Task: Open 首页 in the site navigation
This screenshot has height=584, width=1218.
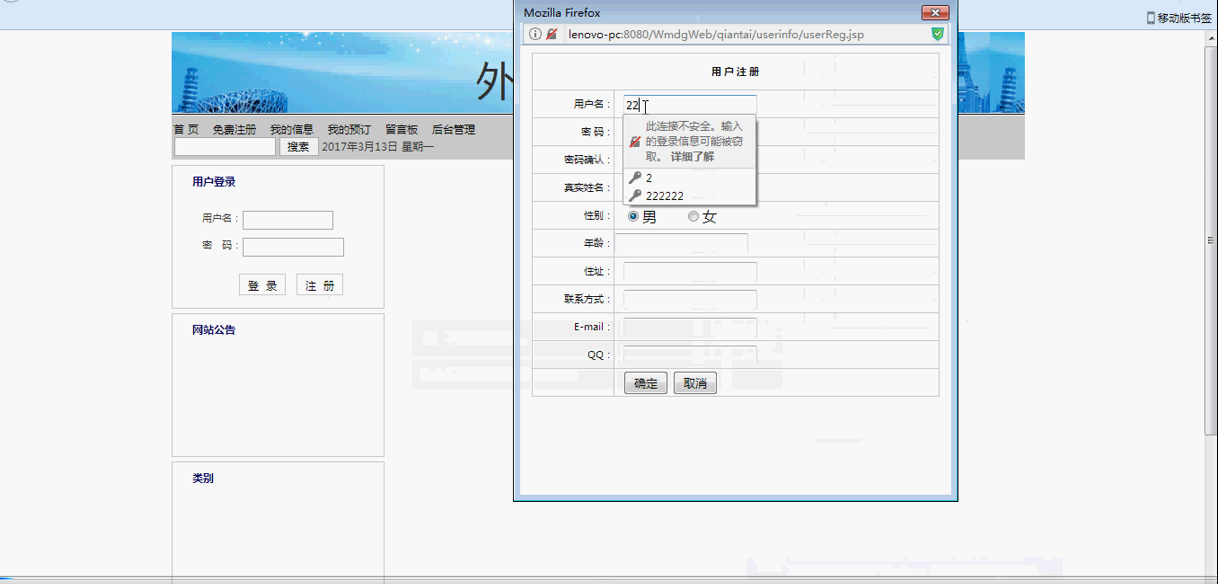Action: point(186,129)
